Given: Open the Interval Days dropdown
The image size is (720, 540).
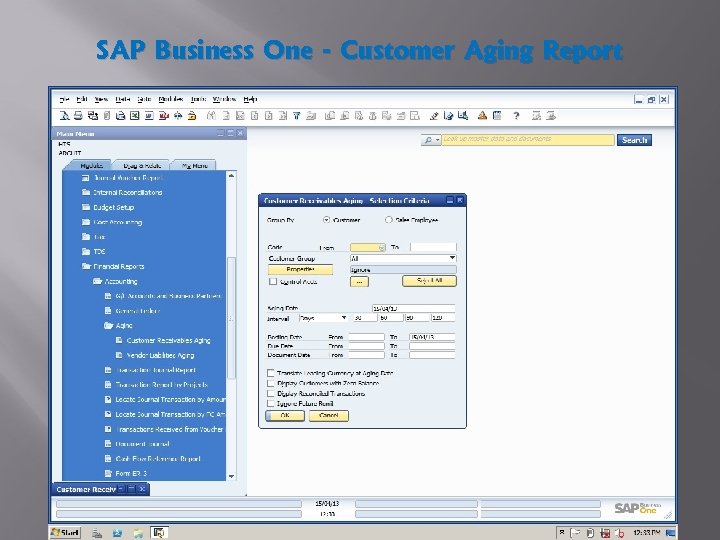Looking at the screenshot, I should point(343,318).
